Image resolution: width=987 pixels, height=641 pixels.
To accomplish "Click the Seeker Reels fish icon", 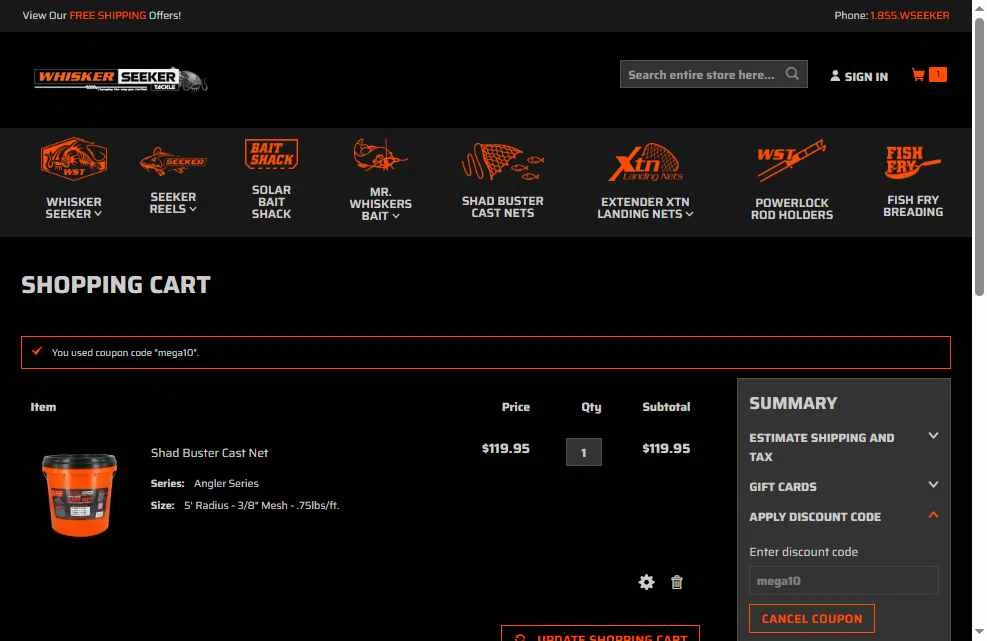I will tap(173, 161).
